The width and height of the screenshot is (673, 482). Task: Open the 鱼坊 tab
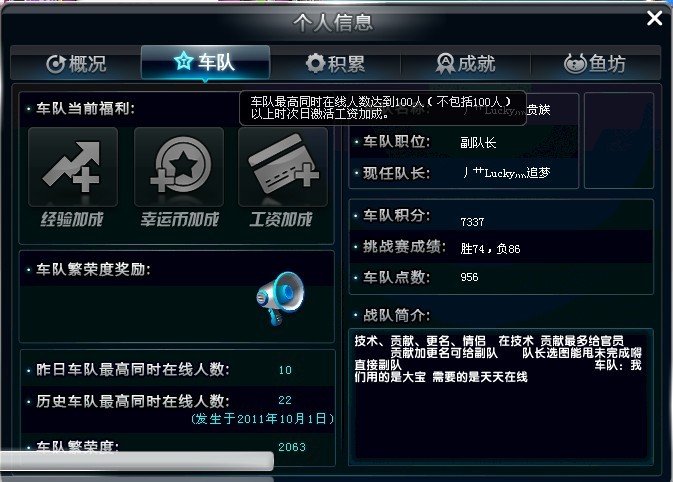[595, 64]
